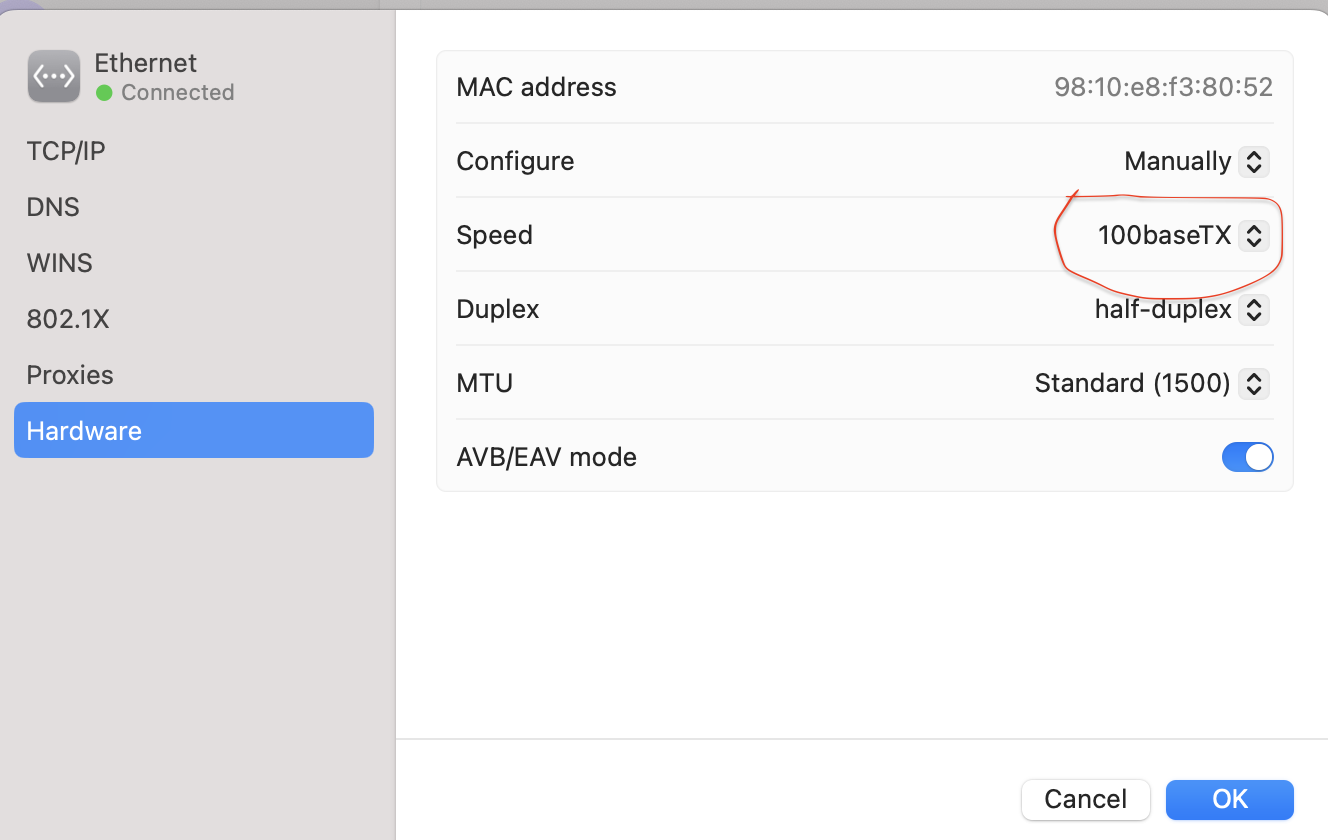Viewport: 1328px width, 840px height.
Task: Open the 802.1X settings pane
Action: 68,319
